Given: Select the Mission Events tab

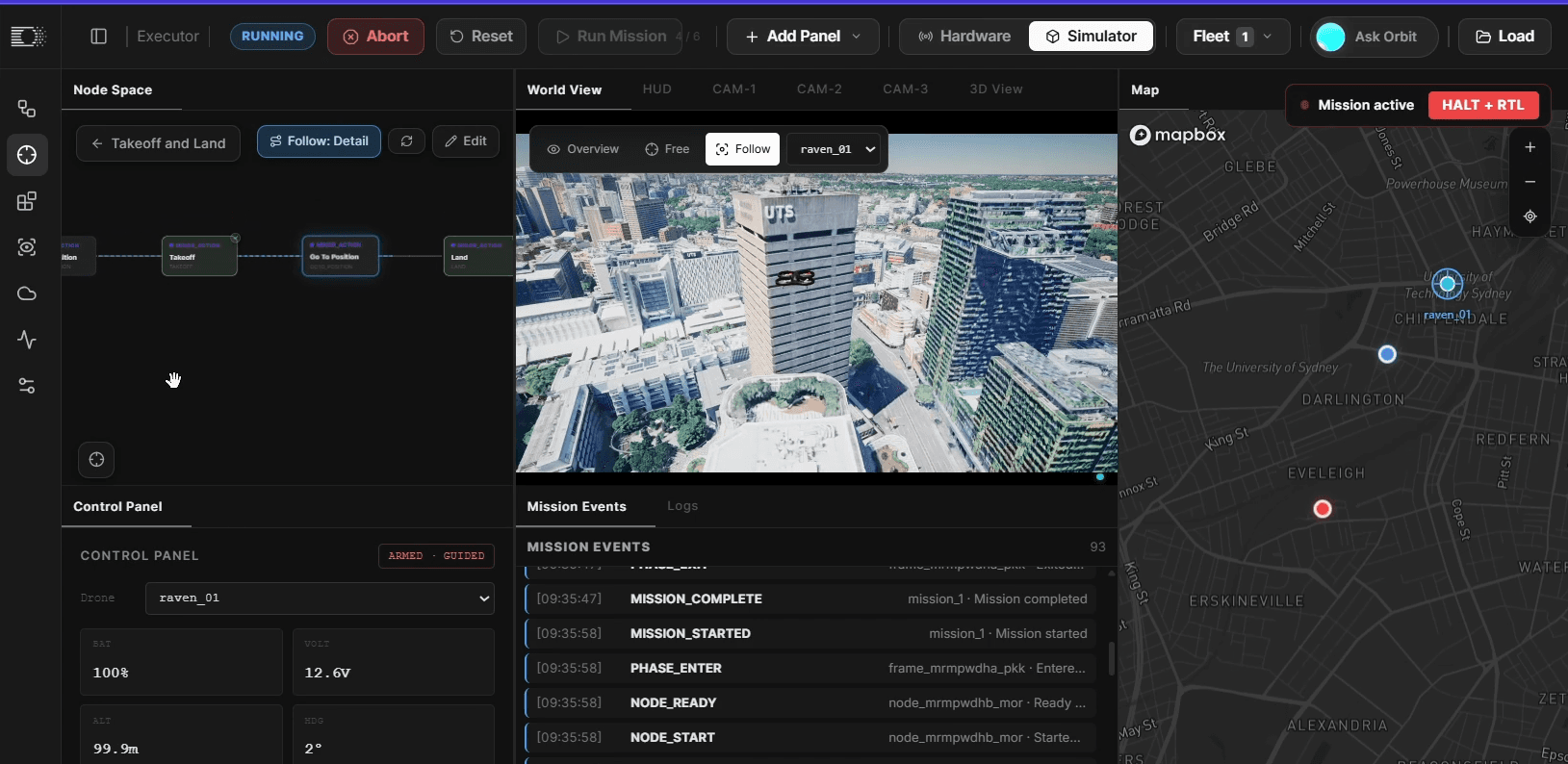Looking at the screenshot, I should coord(577,507).
